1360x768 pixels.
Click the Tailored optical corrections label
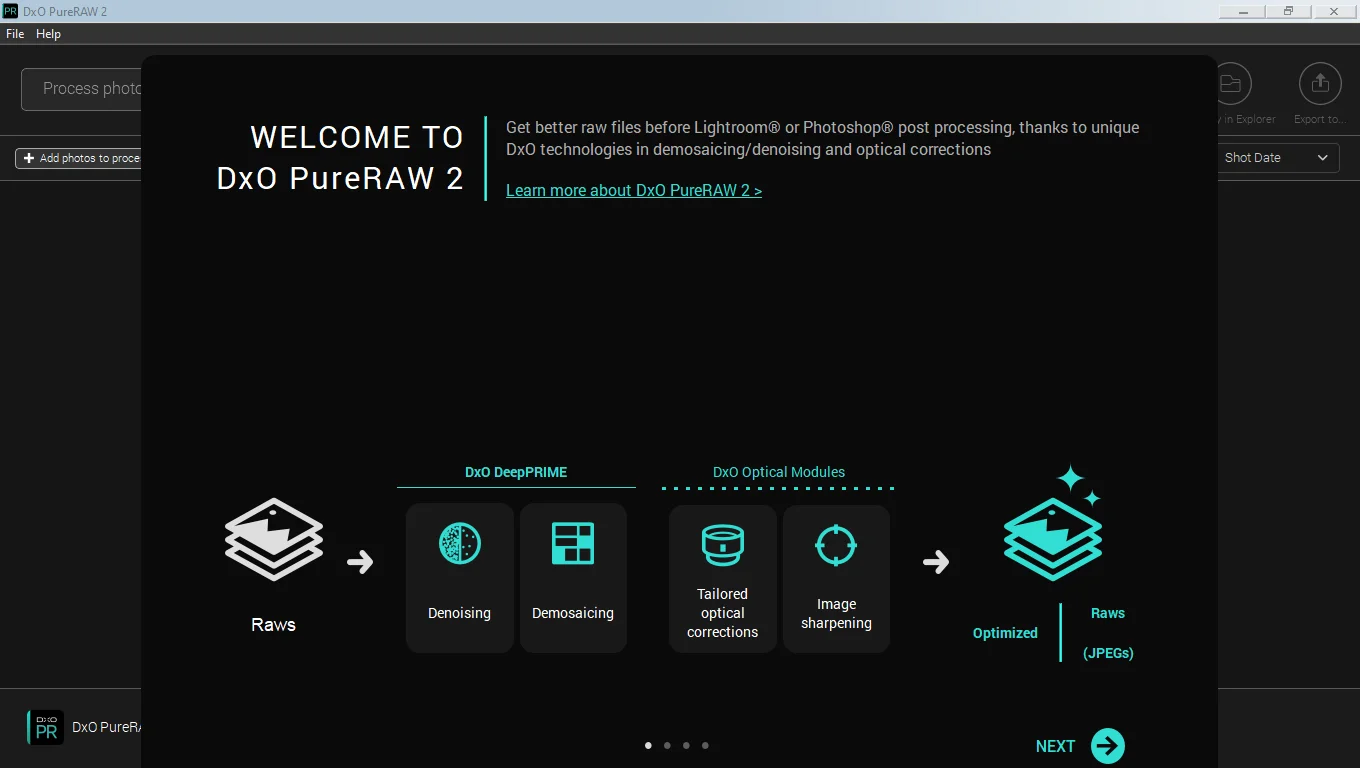tap(723, 613)
